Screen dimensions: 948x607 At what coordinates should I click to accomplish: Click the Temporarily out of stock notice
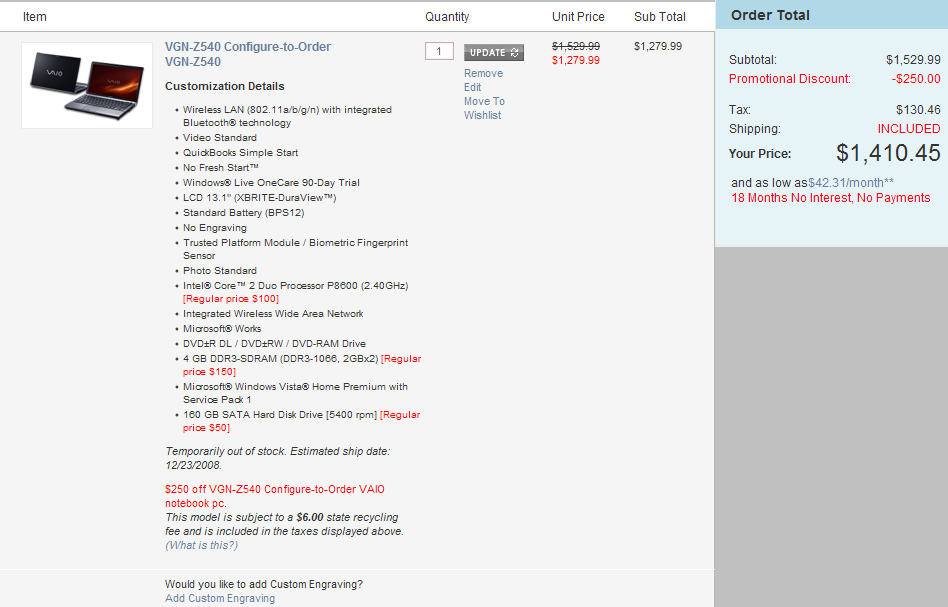[x=278, y=458]
